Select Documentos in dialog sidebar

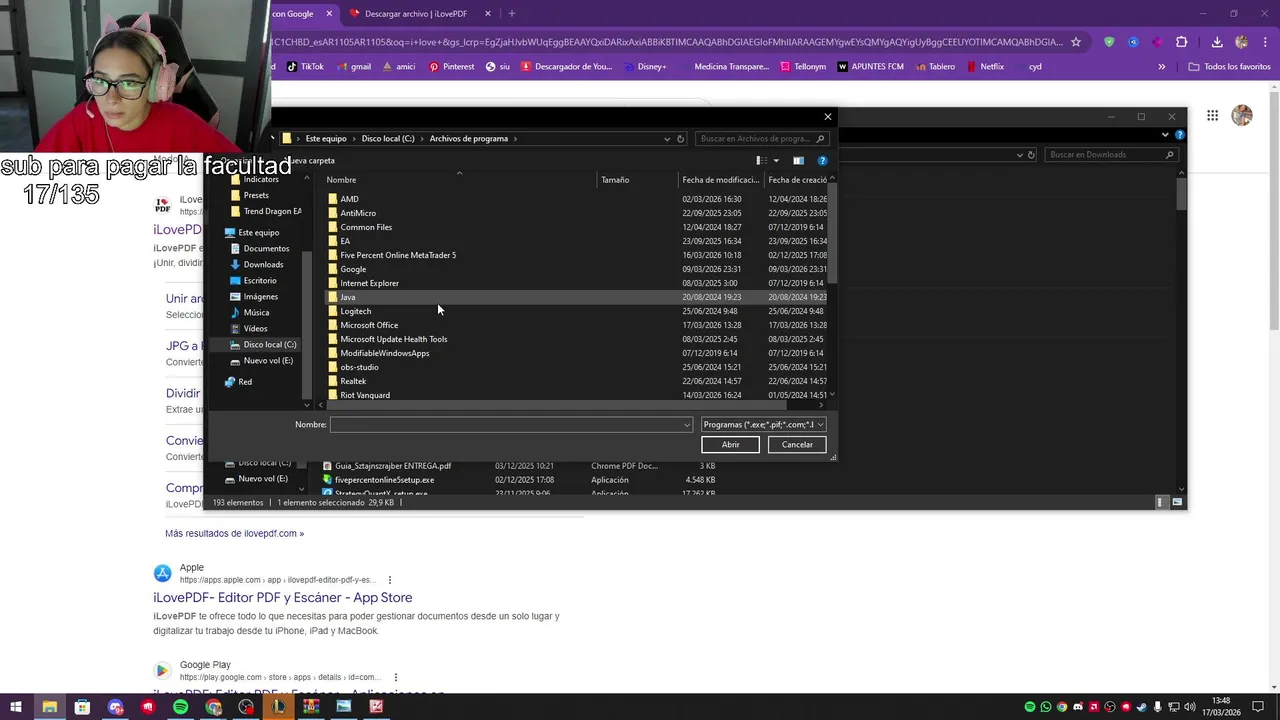pos(266,249)
